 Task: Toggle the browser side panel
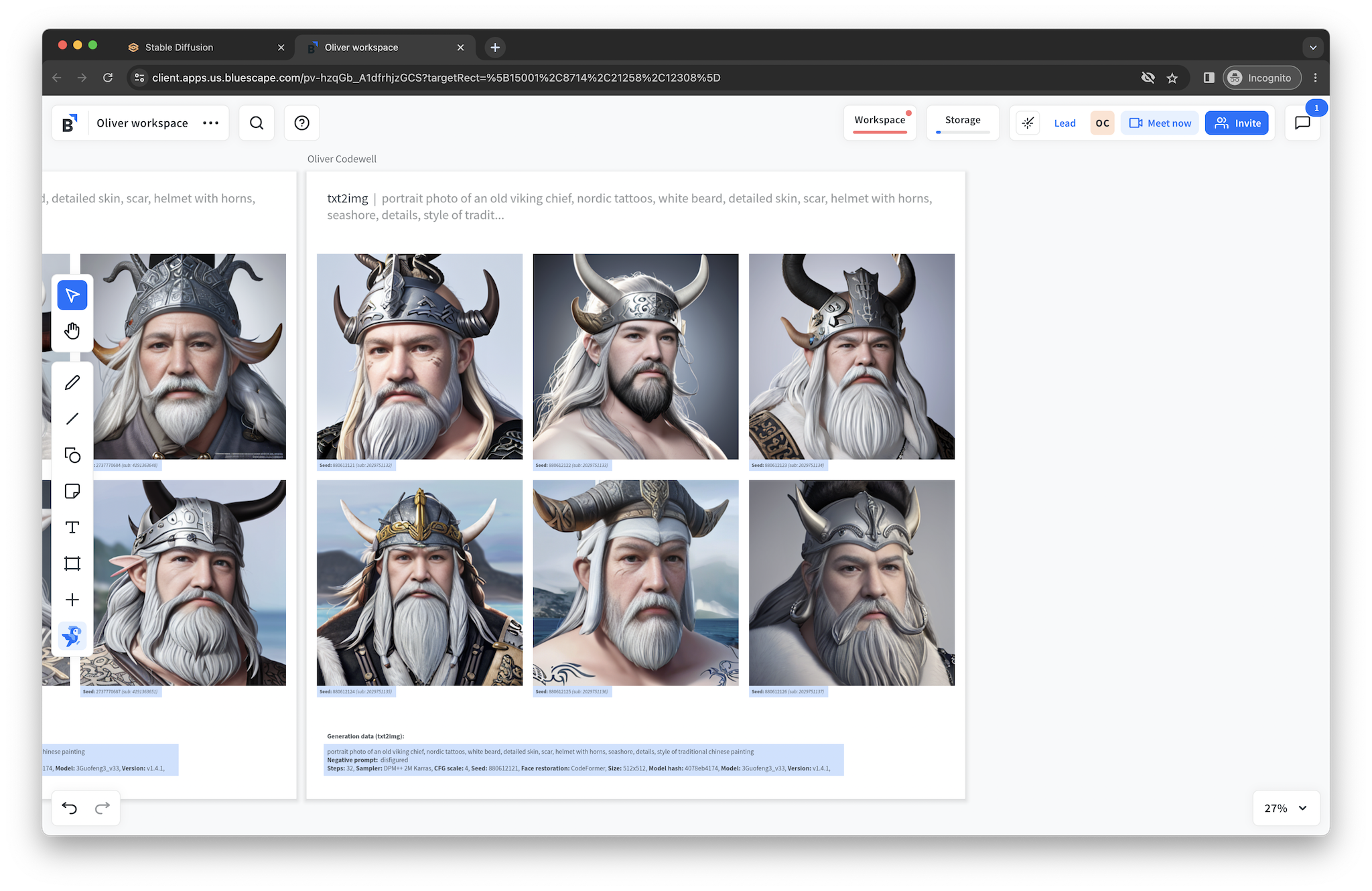click(1209, 78)
